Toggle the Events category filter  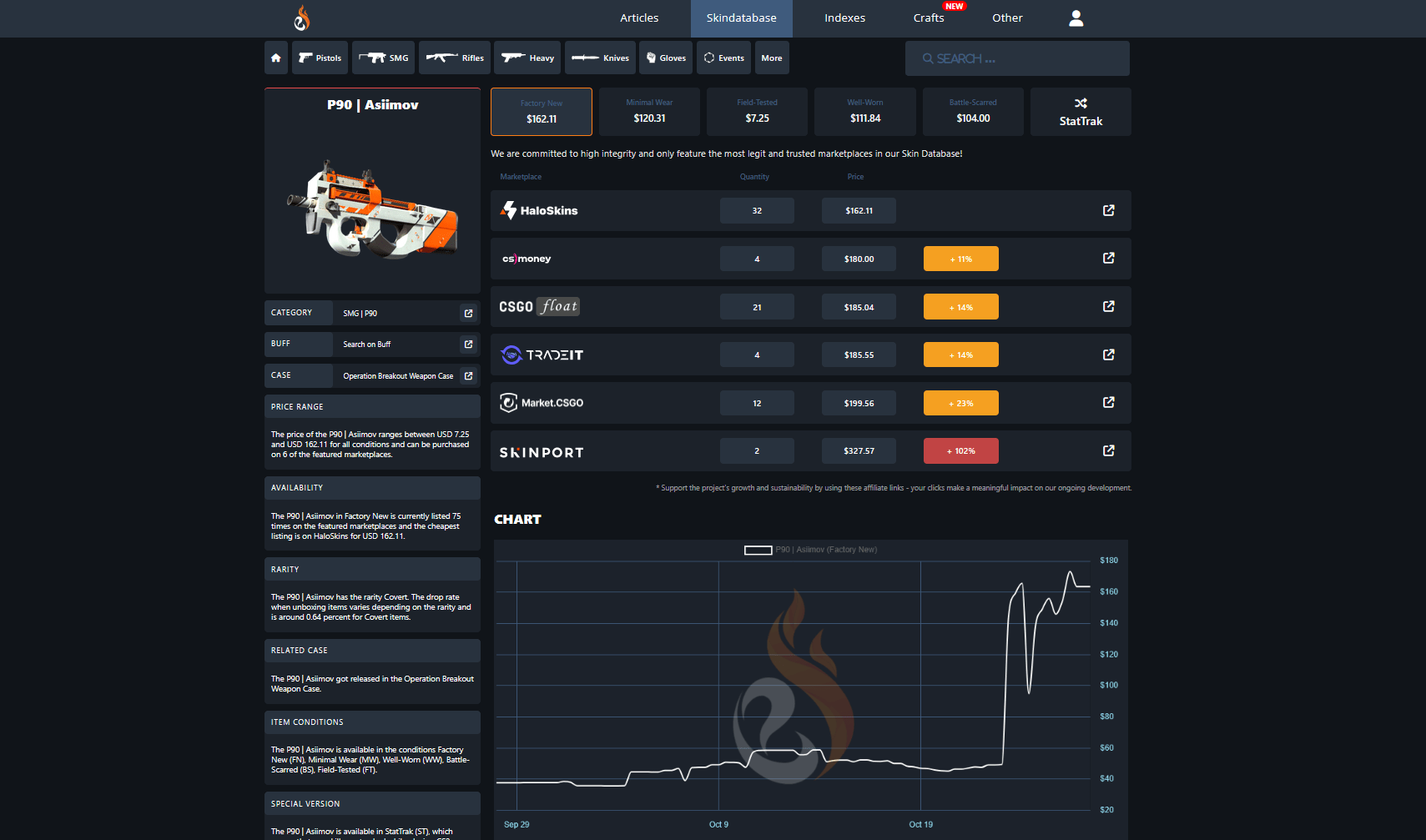coord(723,58)
